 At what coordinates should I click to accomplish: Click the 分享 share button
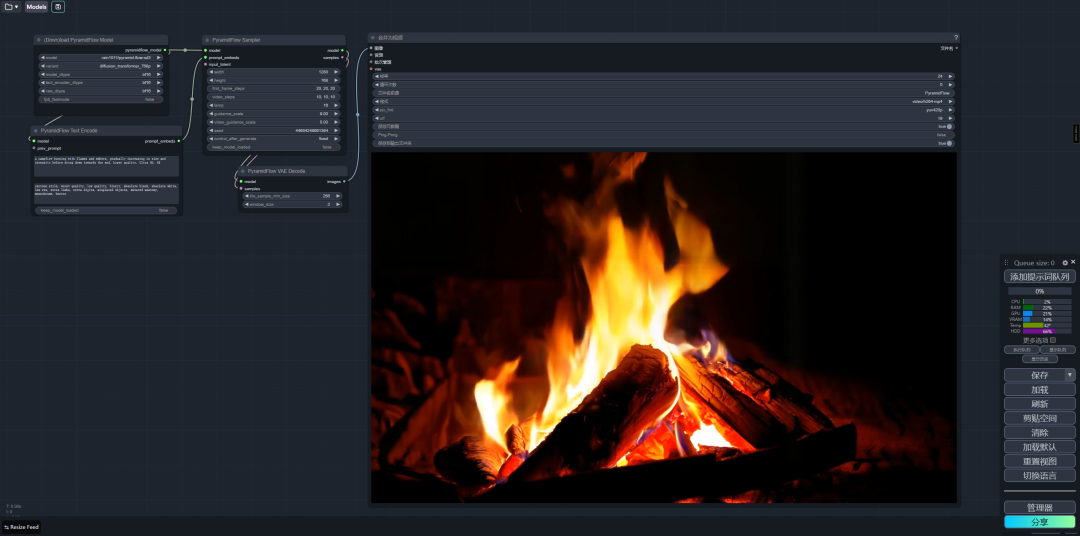coord(1039,522)
